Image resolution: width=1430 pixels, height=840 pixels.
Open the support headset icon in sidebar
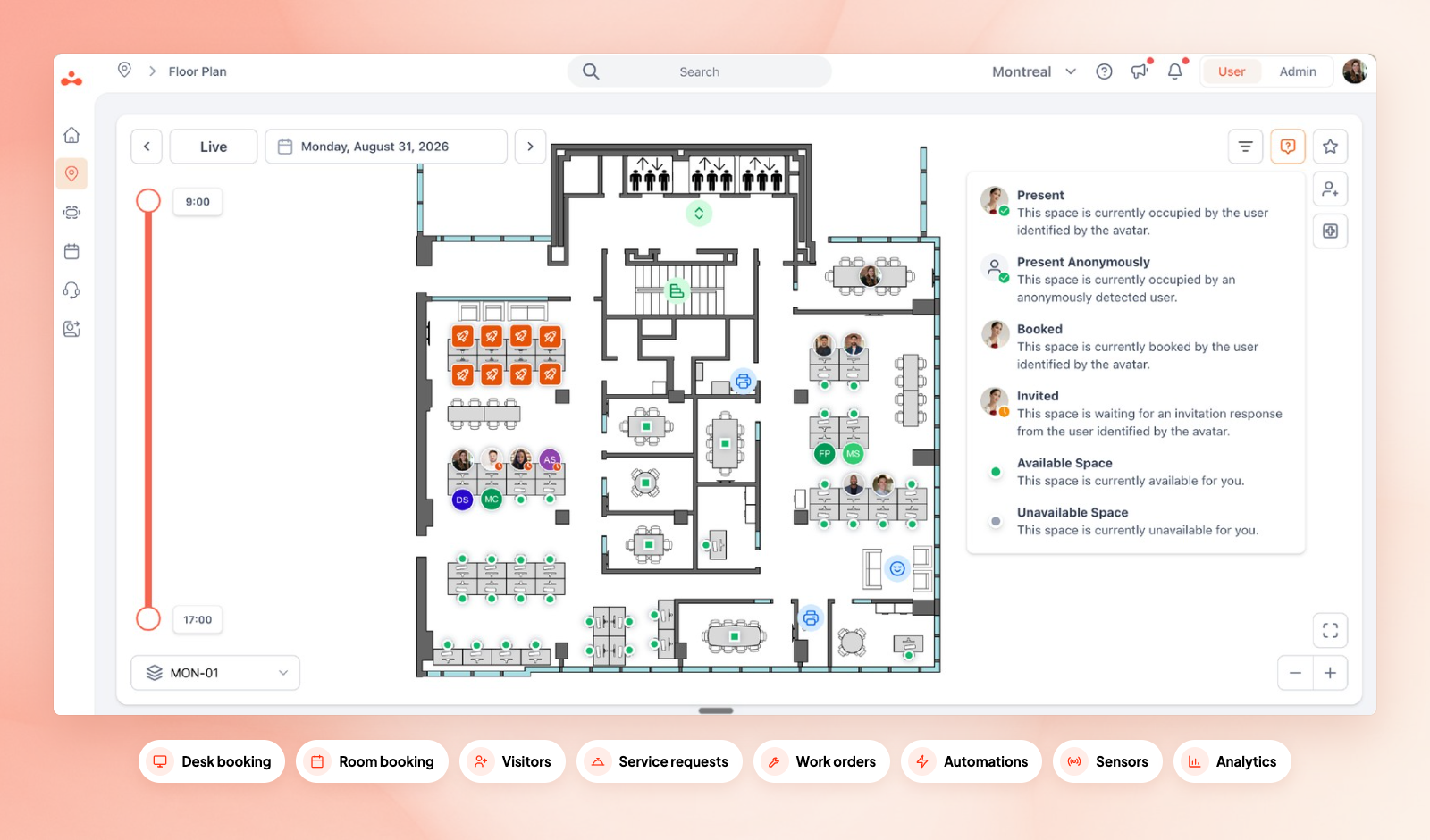point(71,290)
